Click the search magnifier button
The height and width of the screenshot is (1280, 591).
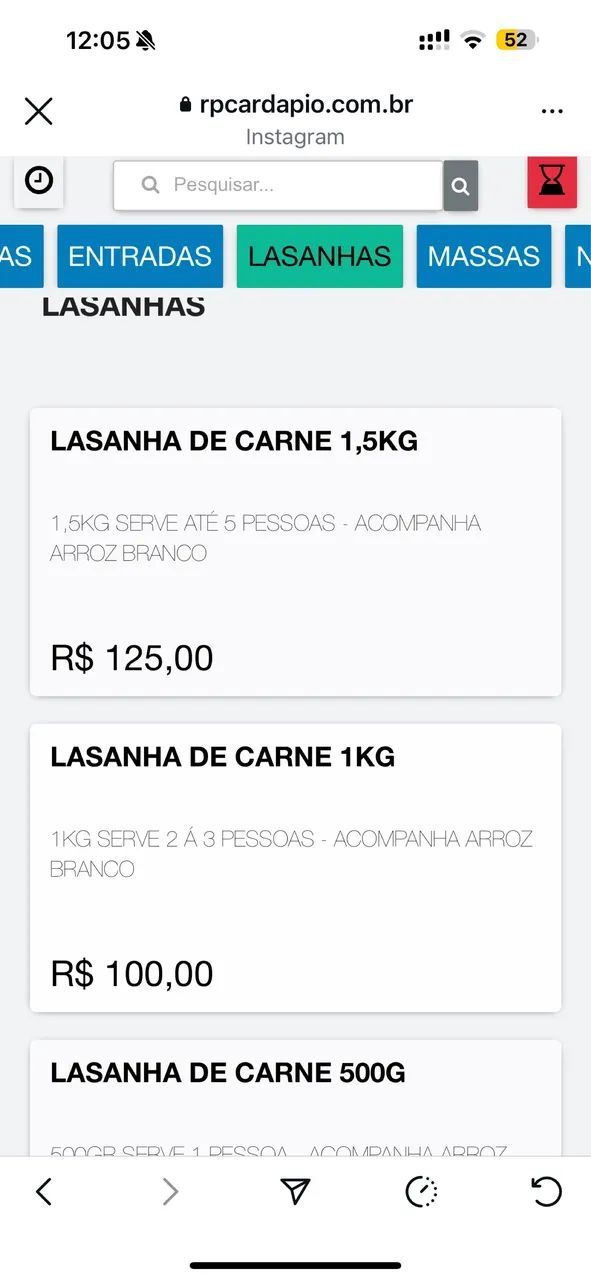pyautogui.click(x=460, y=186)
